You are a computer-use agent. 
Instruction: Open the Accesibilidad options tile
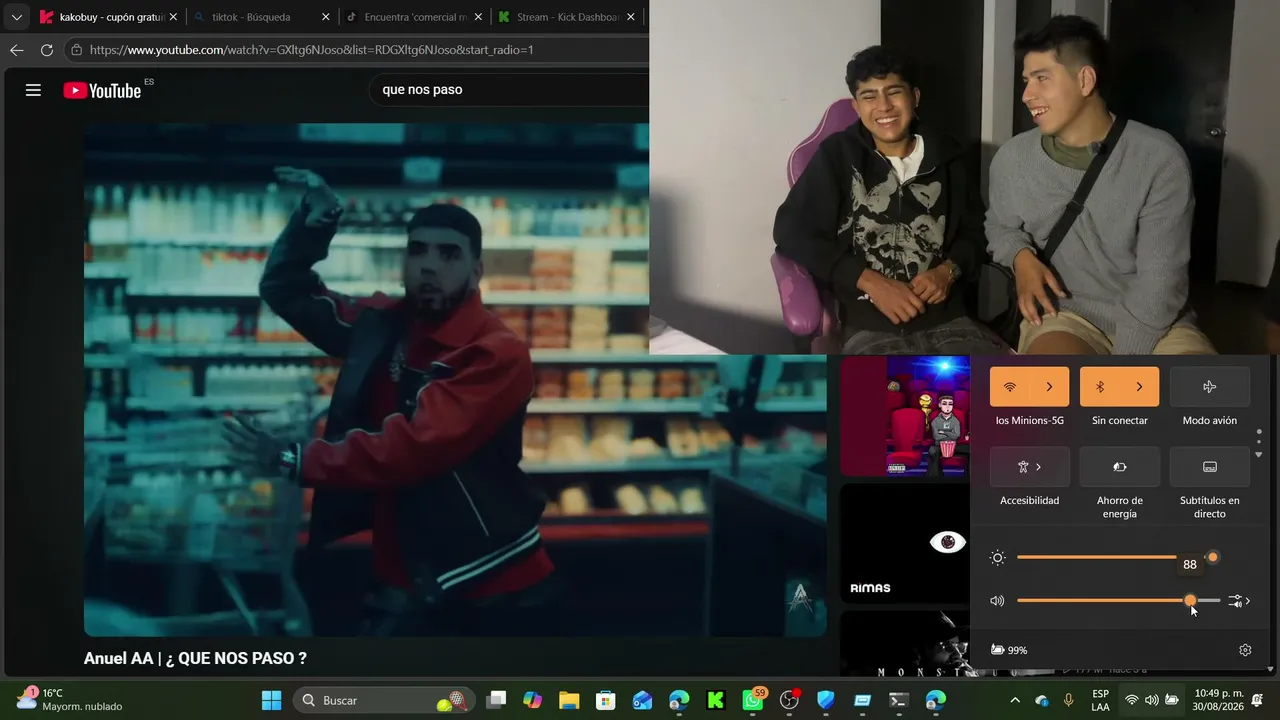1030,467
